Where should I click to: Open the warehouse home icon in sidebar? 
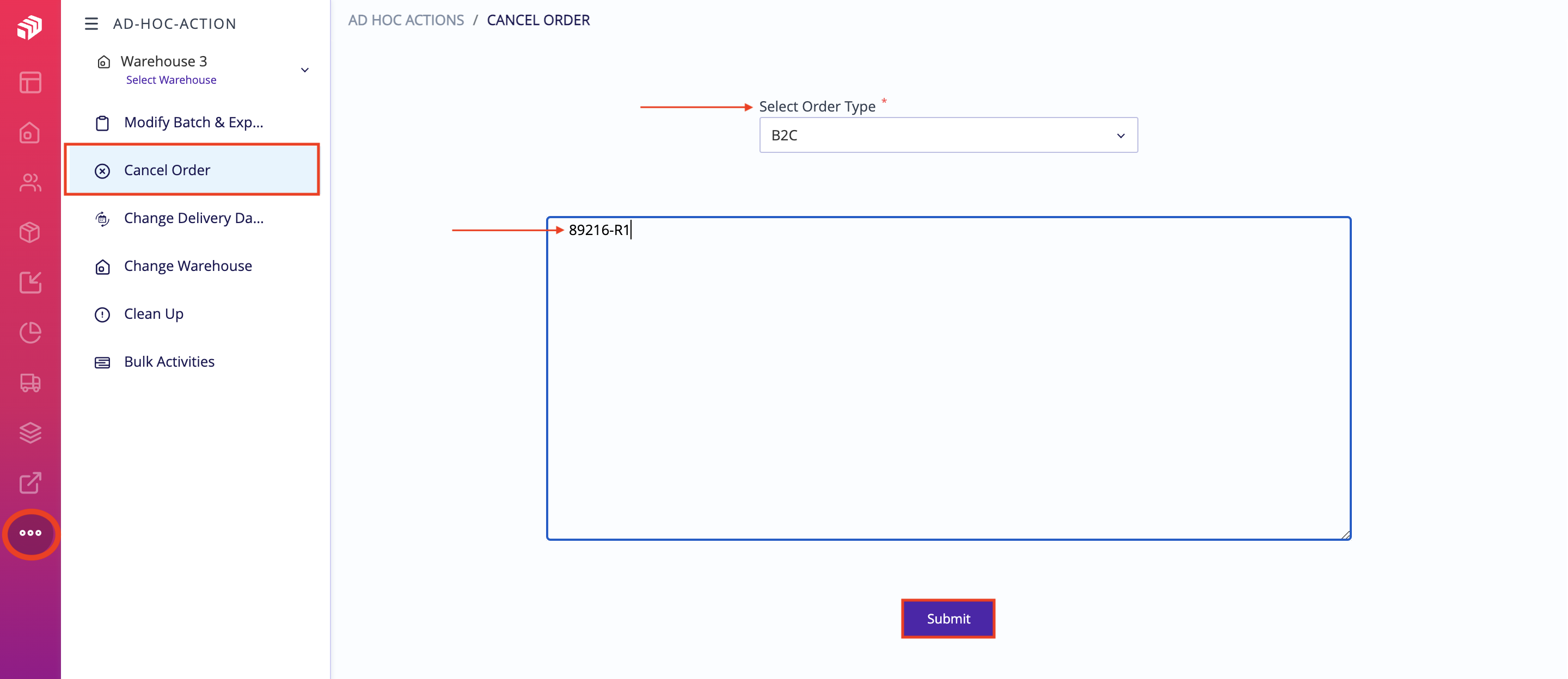[x=30, y=133]
